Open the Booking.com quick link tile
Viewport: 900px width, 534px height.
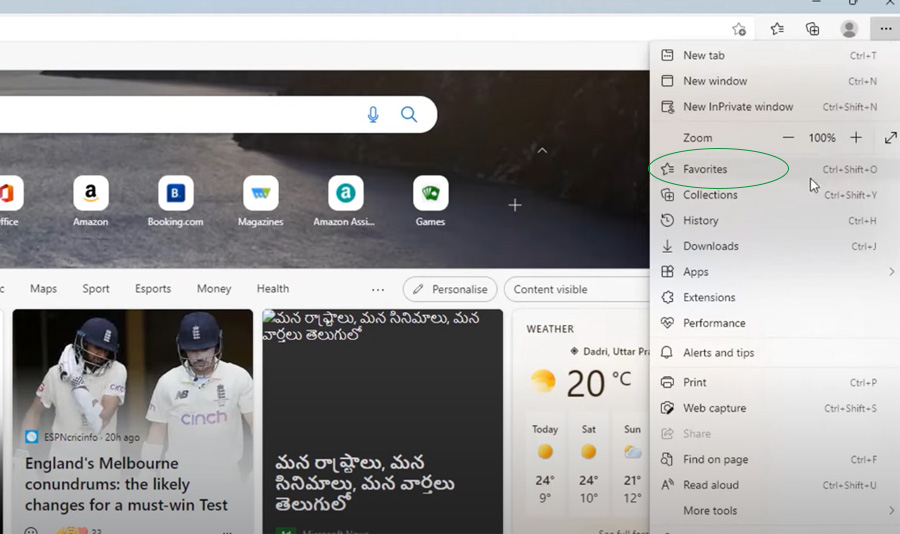pyautogui.click(x=176, y=194)
